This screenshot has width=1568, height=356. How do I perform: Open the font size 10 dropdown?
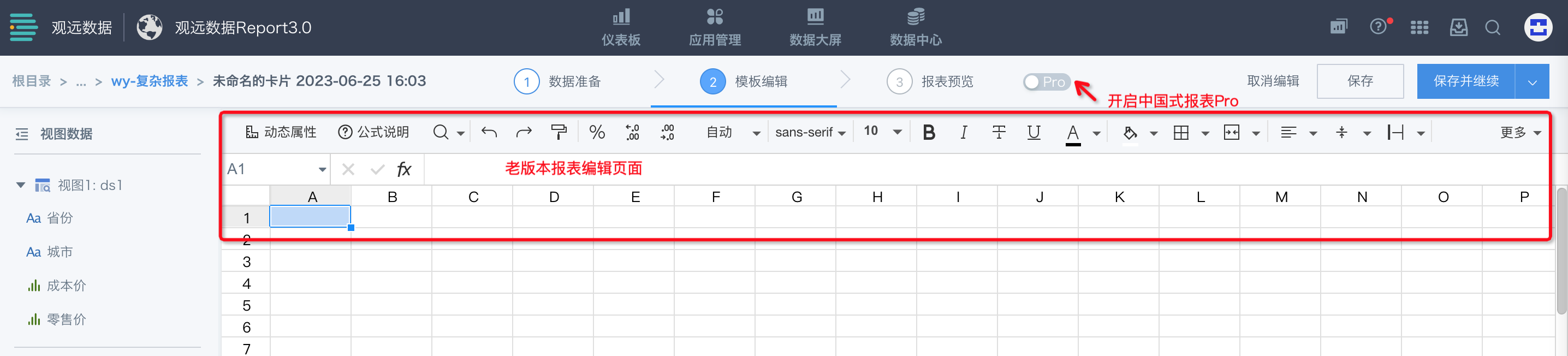click(882, 132)
